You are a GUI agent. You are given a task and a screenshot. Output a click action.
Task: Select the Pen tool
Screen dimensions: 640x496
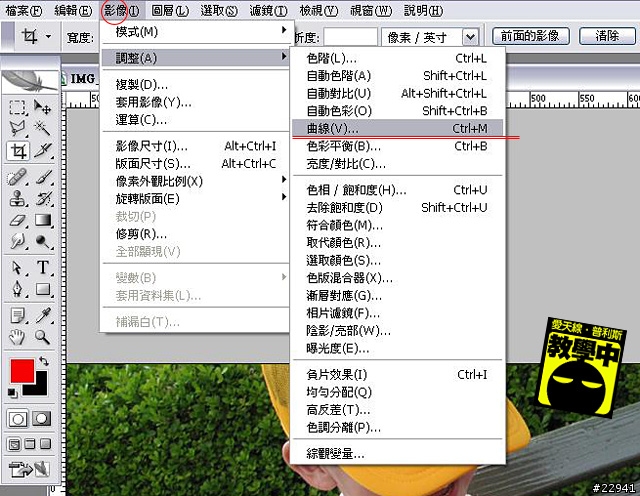(x=17, y=289)
